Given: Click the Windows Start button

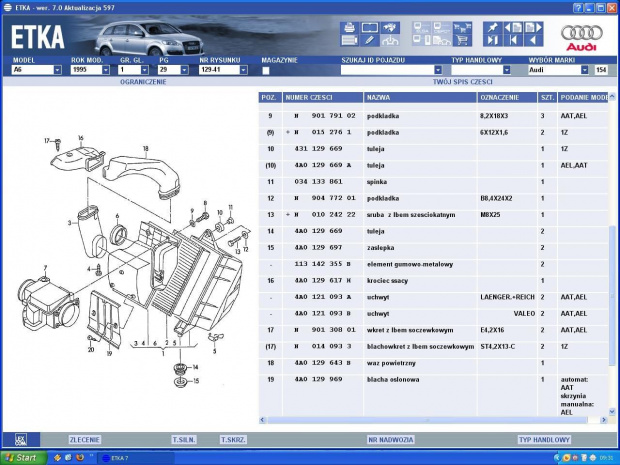Looking at the screenshot, I should click(x=23, y=458).
